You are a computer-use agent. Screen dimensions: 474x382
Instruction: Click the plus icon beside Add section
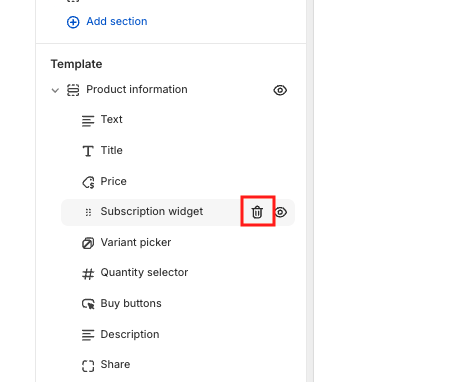click(73, 22)
